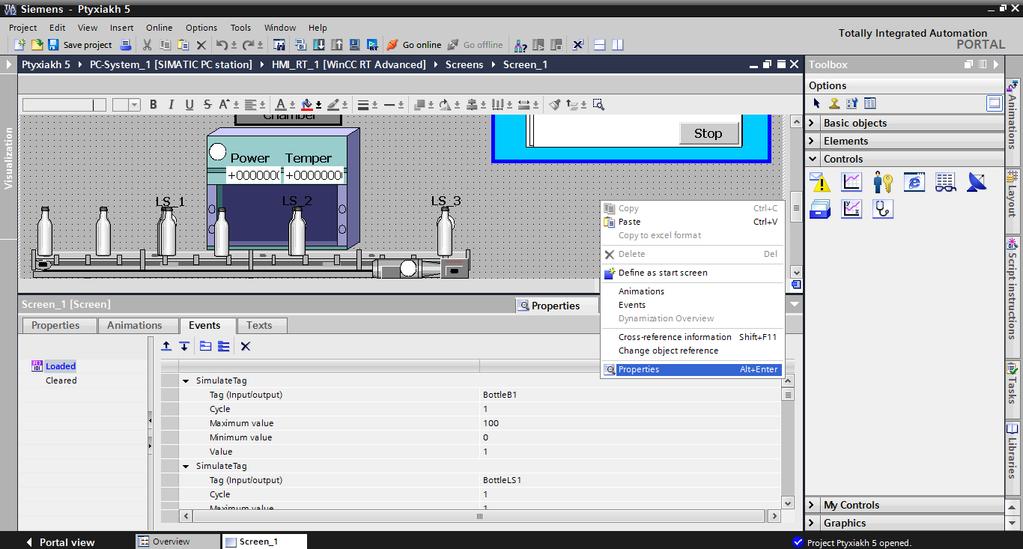This screenshot has width=1023, height=549.
Task: Click the HTML browser control icon
Action: pos(914,182)
